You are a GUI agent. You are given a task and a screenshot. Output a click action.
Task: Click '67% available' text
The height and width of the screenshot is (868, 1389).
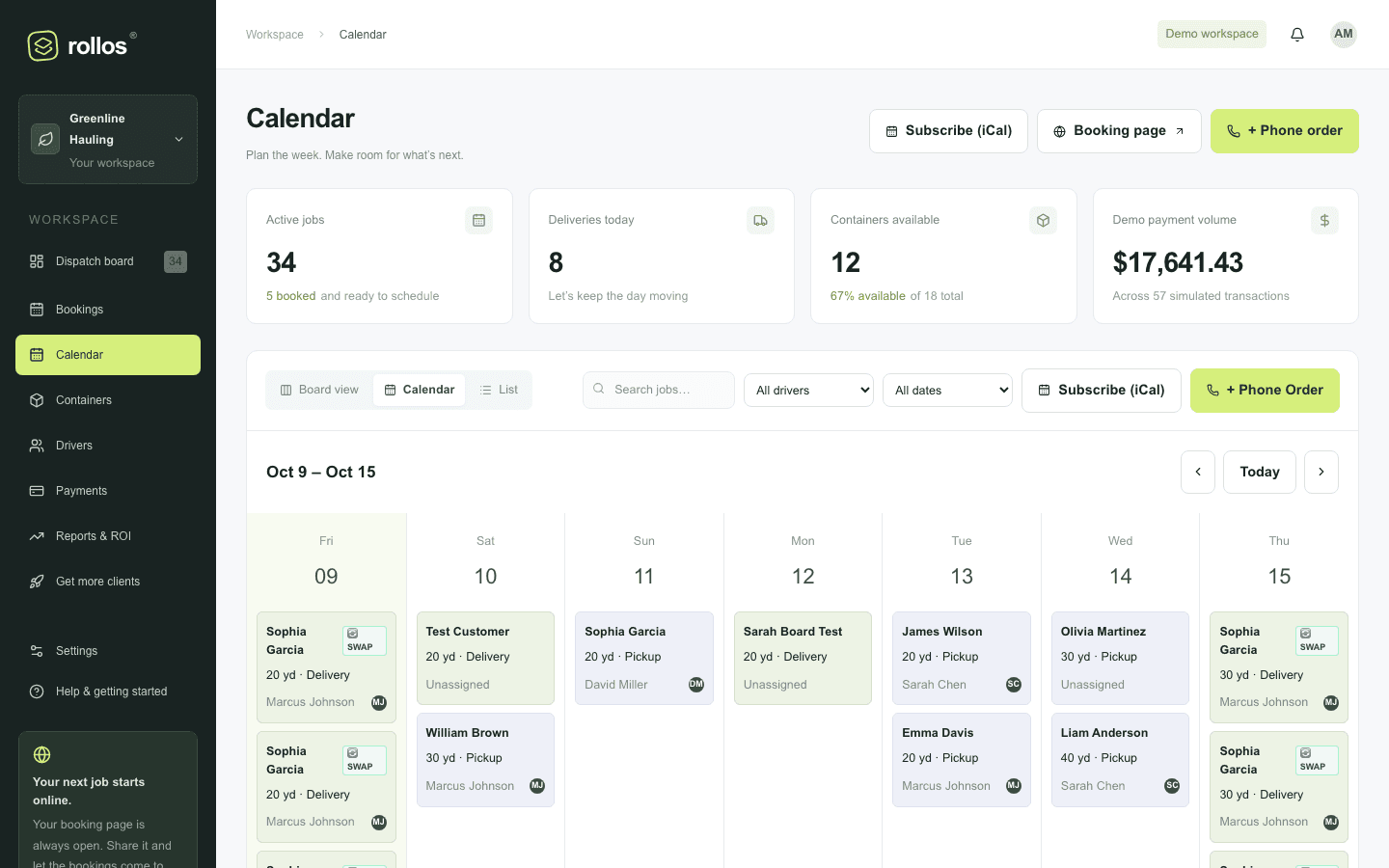coord(868,296)
